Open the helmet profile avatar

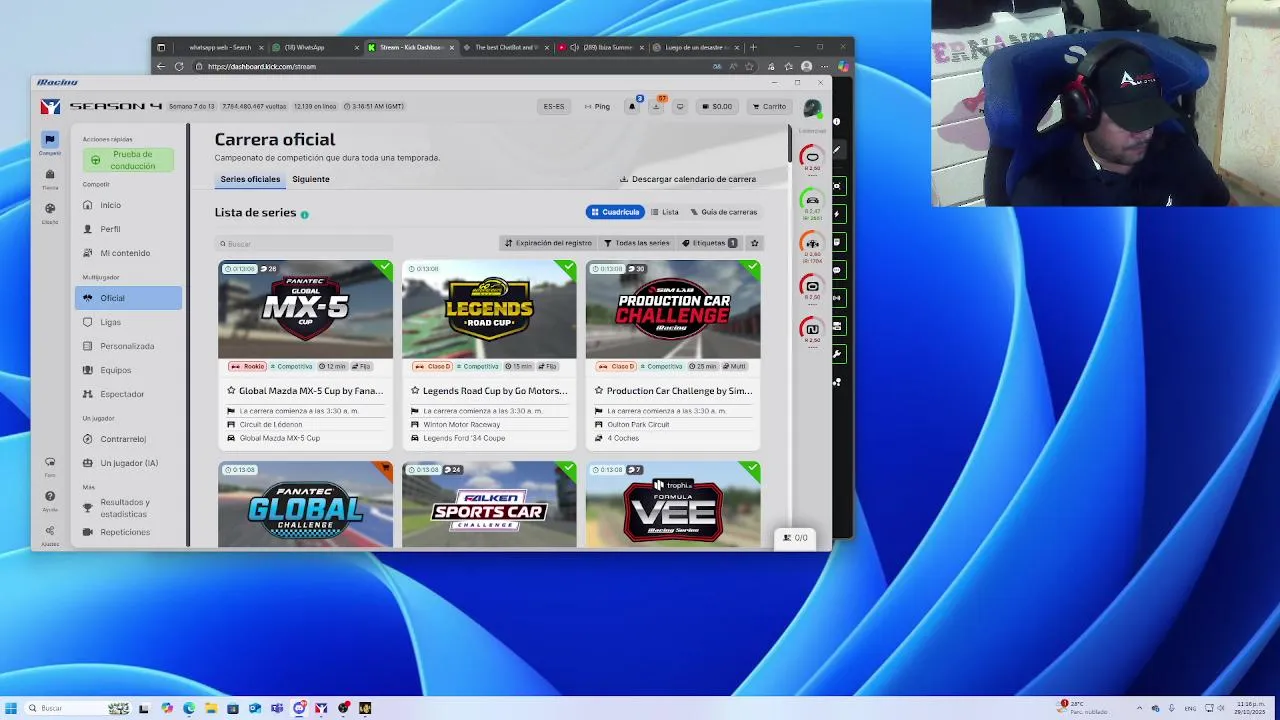tap(812, 107)
